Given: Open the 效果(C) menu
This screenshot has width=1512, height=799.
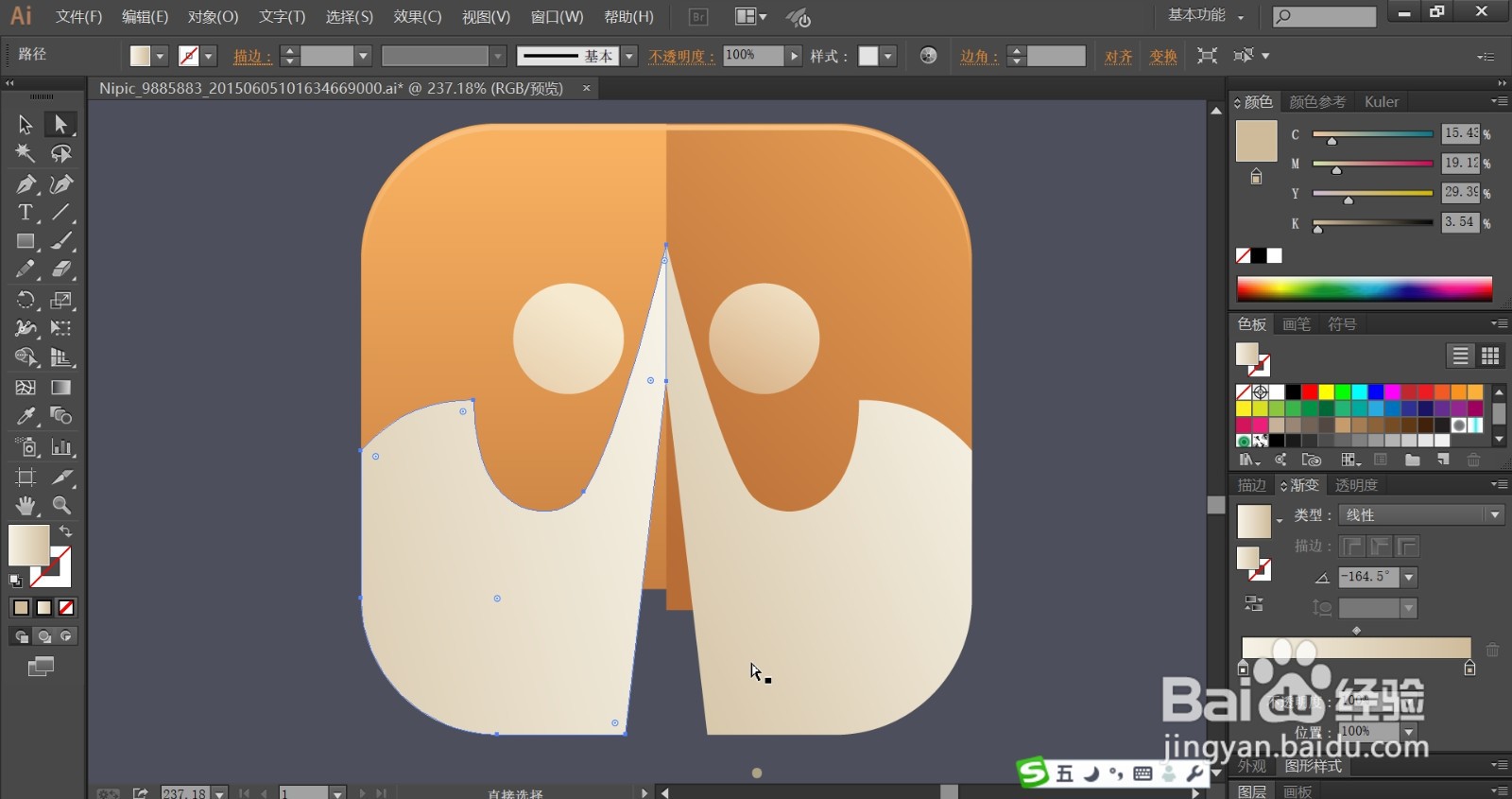Looking at the screenshot, I should point(418,17).
